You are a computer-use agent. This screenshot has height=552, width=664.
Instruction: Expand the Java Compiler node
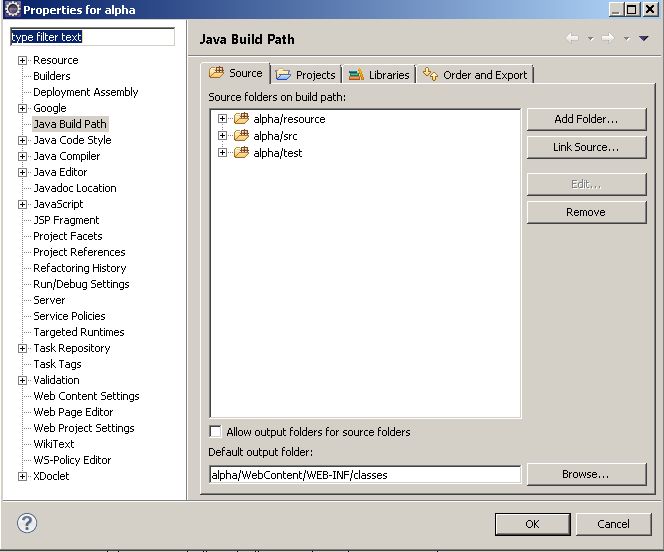coord(22,156)
